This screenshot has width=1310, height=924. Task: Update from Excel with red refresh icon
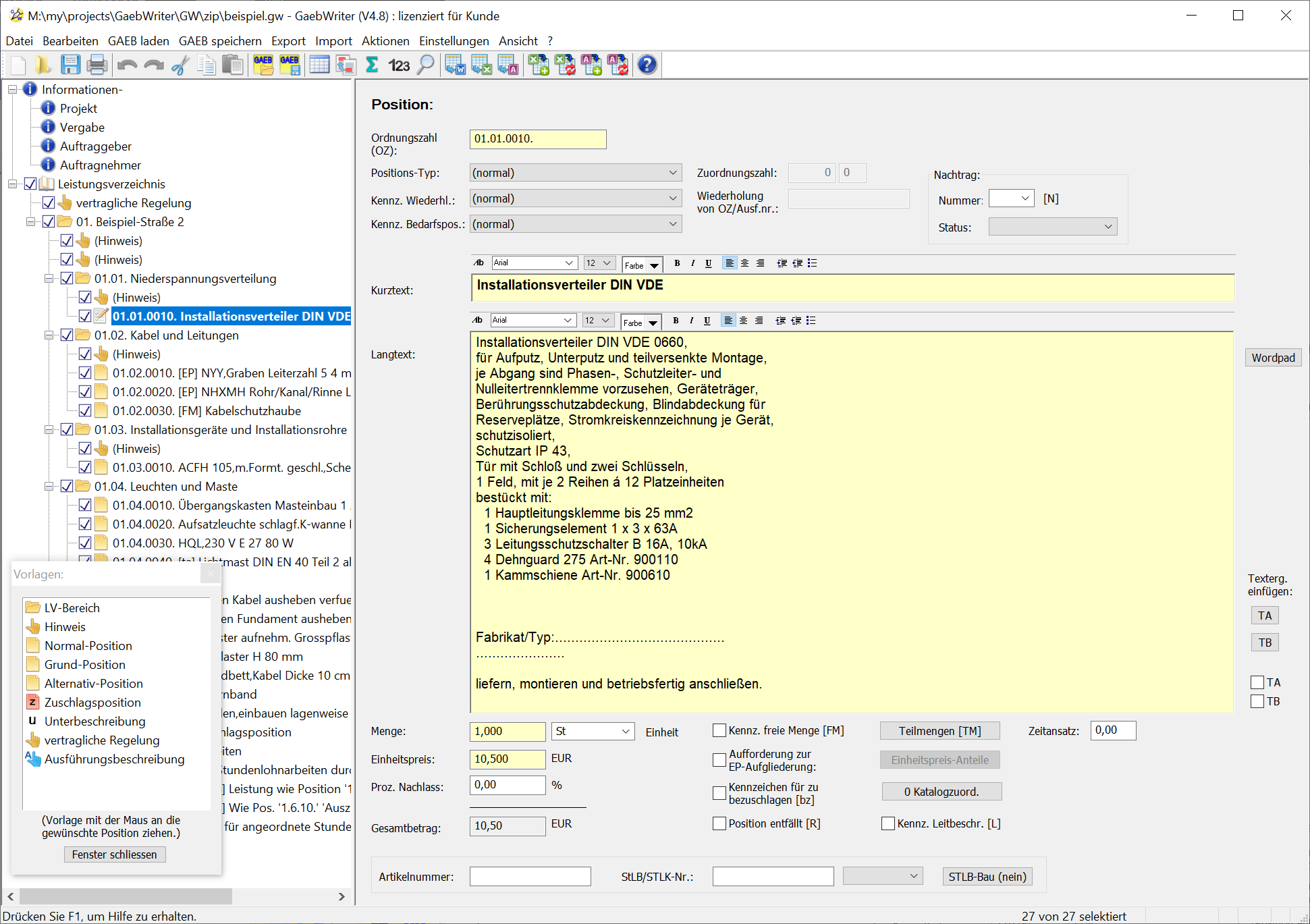pos(565,65)
